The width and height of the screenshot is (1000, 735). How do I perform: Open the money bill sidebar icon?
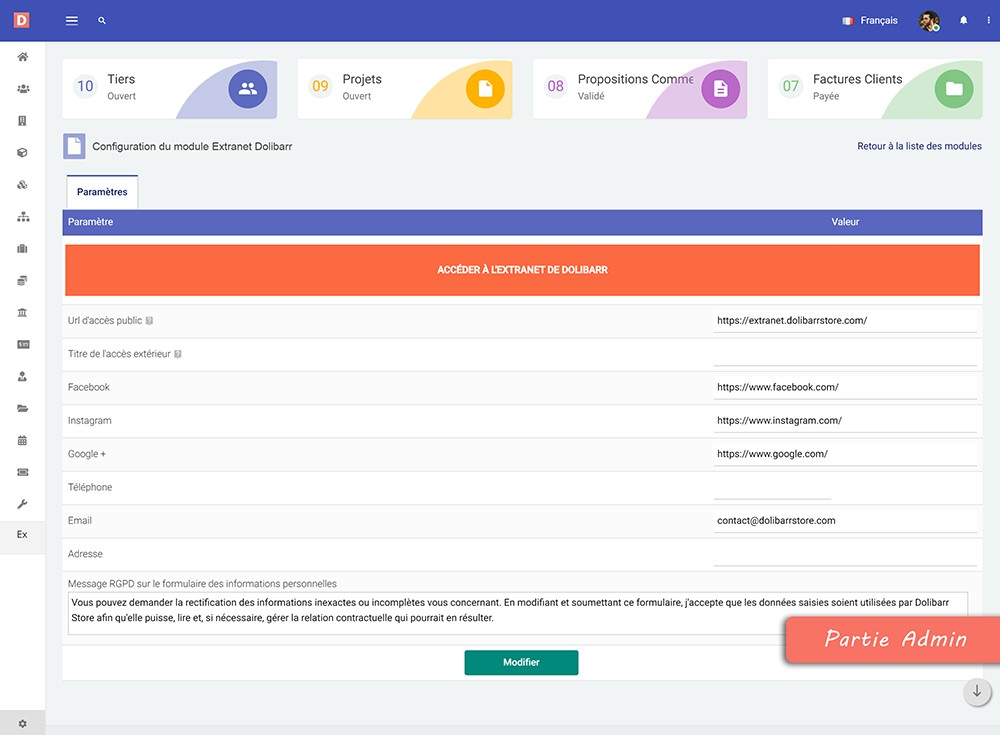(x=22, y=345)
